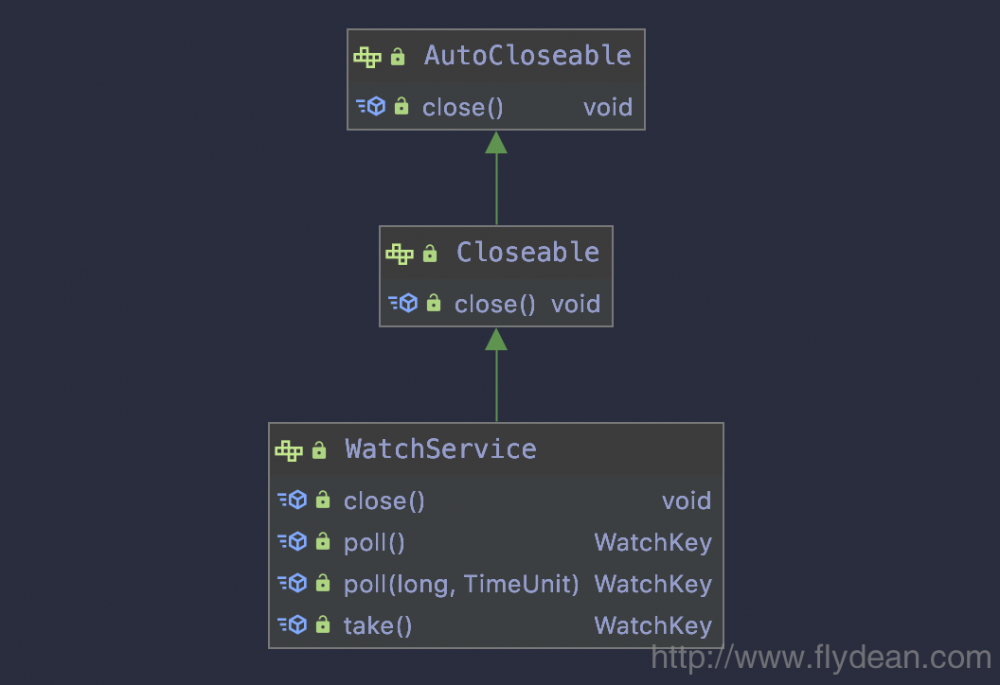Click the method icon beside AutoCloseable close()
Screen dimensions: 1000x685
coord(371,106)
